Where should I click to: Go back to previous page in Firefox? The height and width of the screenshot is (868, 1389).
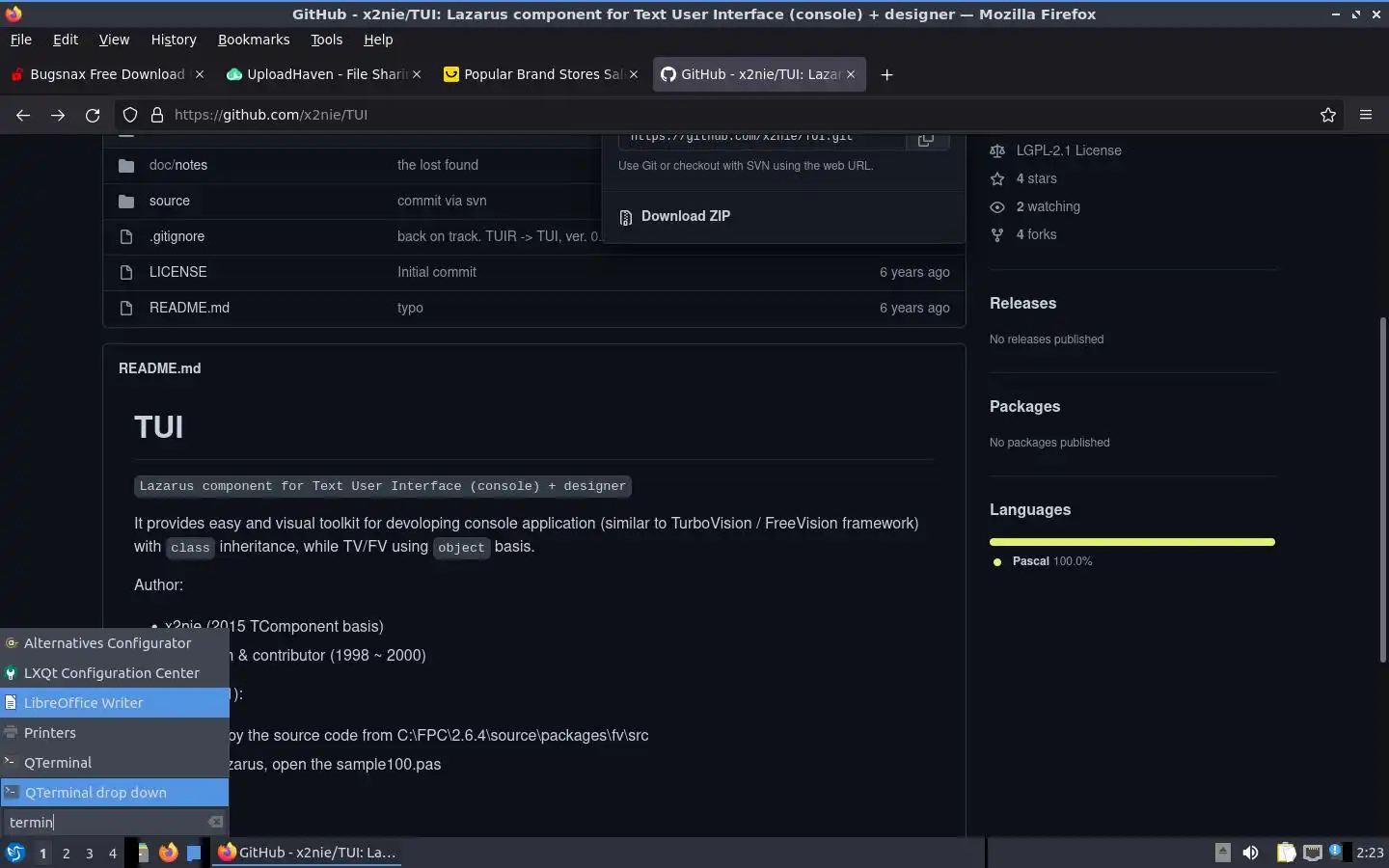[x=23, y=115]
